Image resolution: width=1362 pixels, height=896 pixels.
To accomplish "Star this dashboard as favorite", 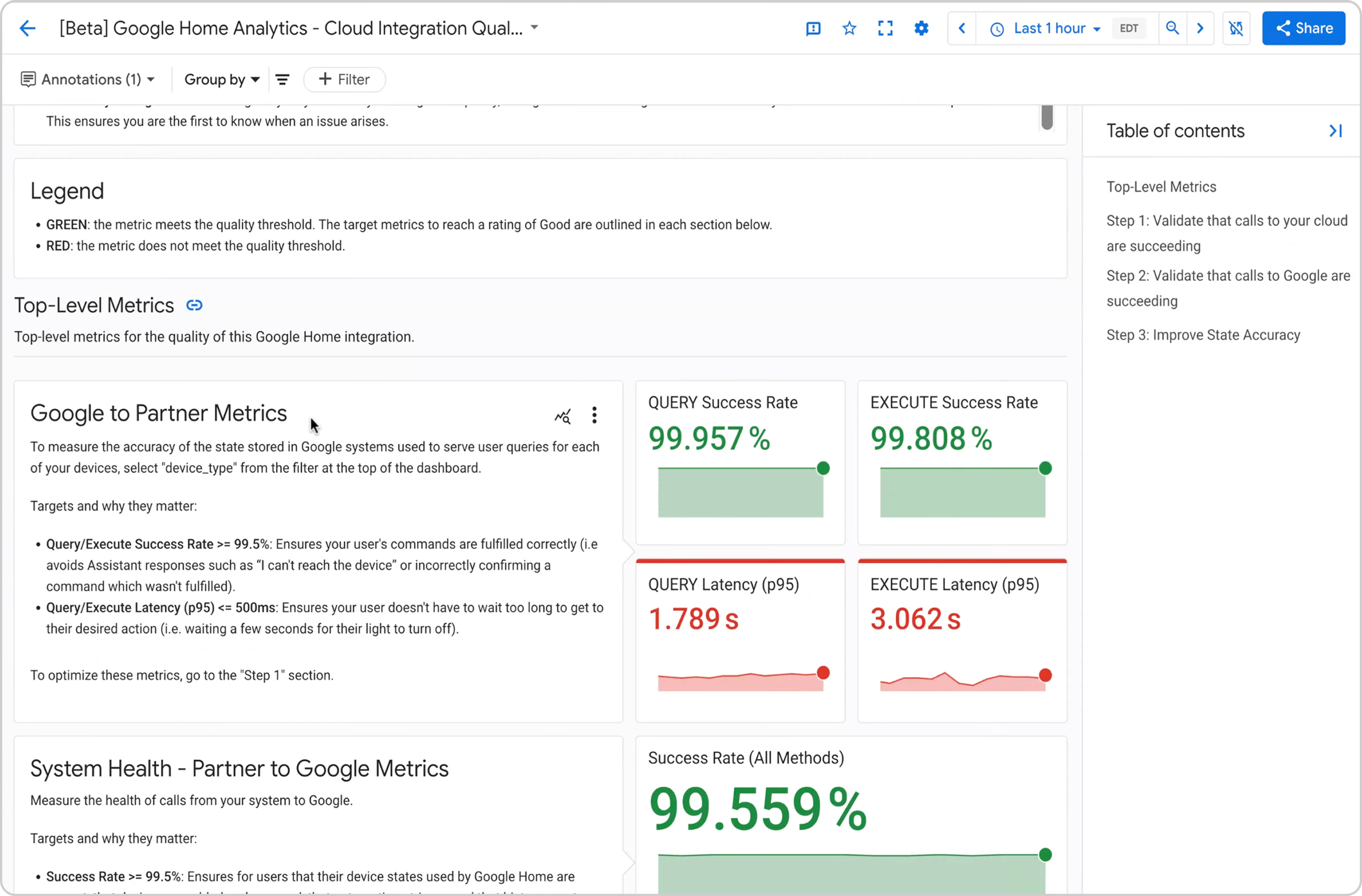I will [x=849, y=28].
